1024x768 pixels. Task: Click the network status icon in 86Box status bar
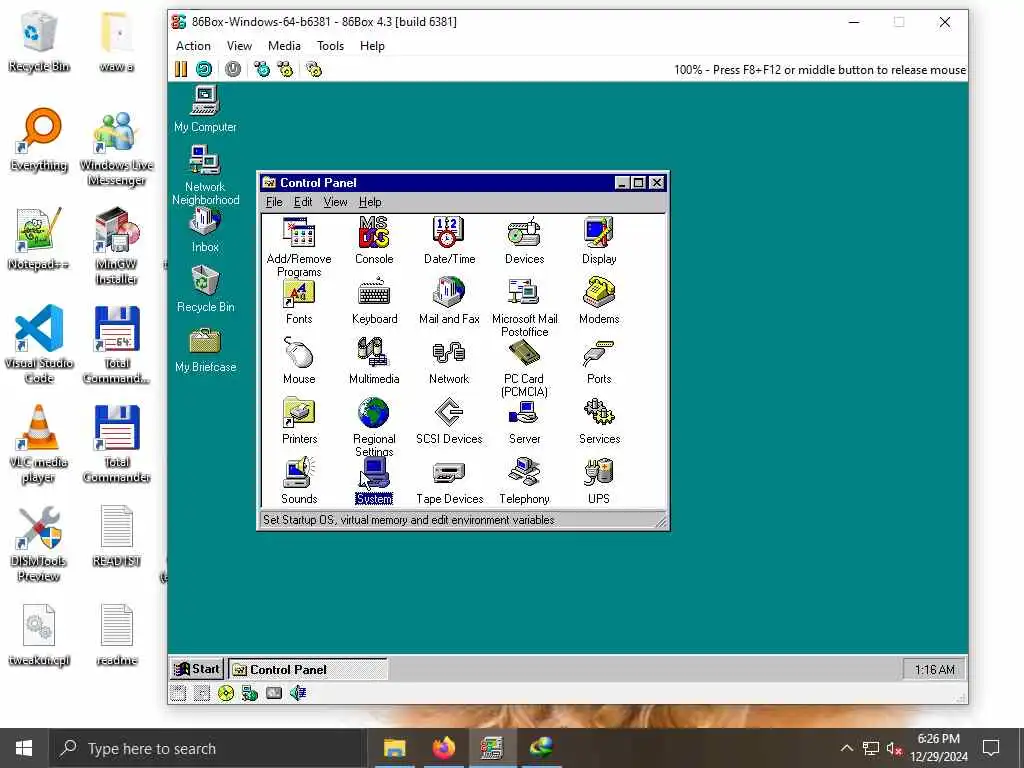tap(249, 694)
